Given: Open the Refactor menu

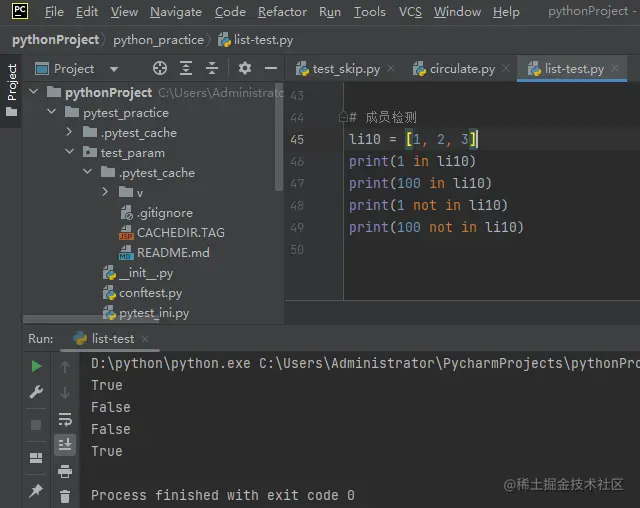Looking at the screenshot, I should (282, 12).
